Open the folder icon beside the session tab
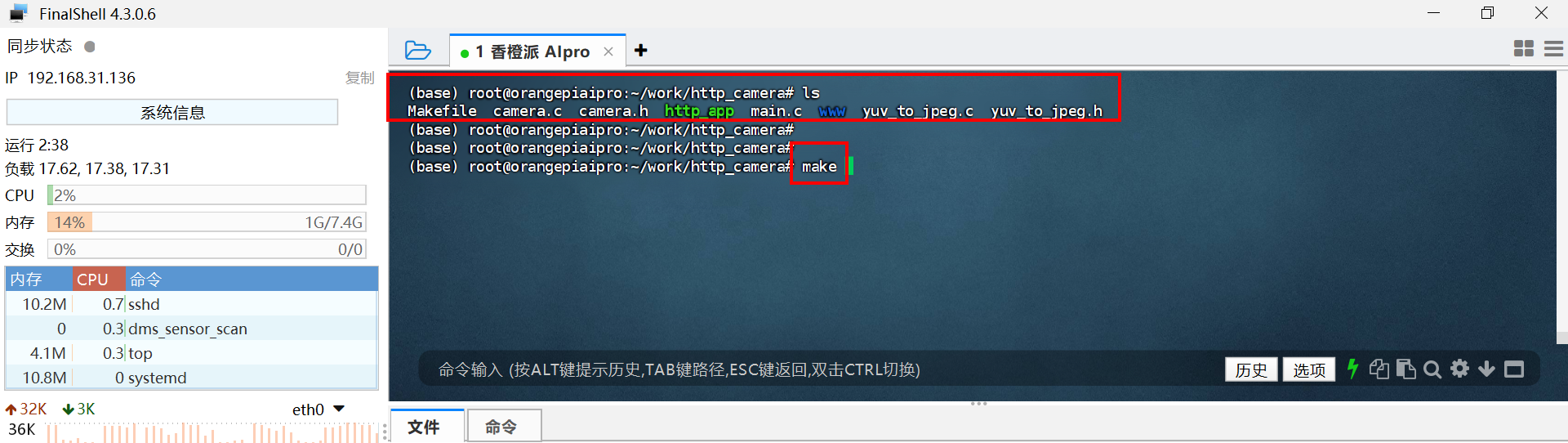 [x=418, y=51]
